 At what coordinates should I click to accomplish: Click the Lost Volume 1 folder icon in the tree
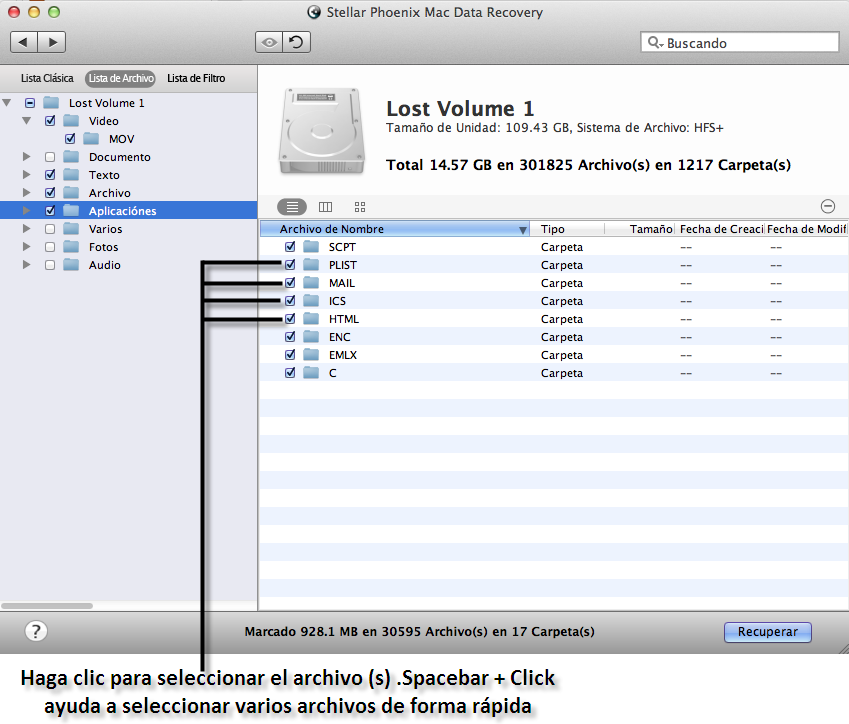(x=51, y=103)
